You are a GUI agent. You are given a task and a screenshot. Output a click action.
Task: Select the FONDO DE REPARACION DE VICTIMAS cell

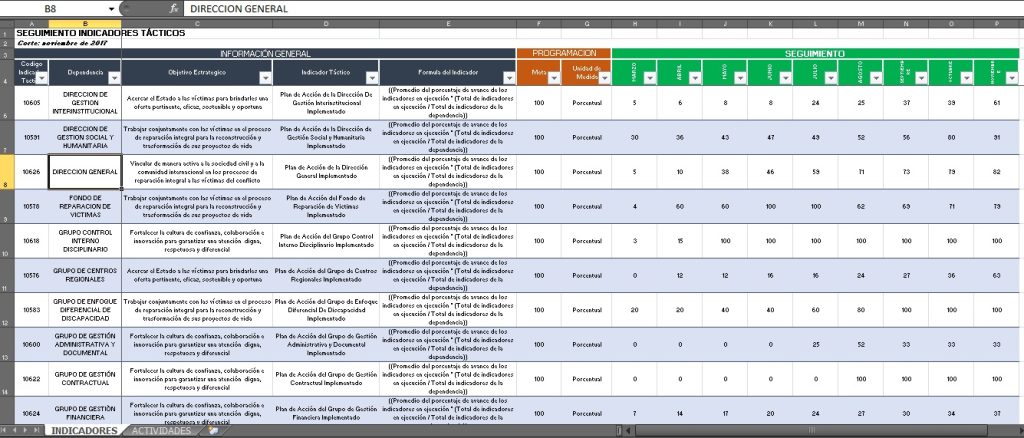click(x=85, y=206)
